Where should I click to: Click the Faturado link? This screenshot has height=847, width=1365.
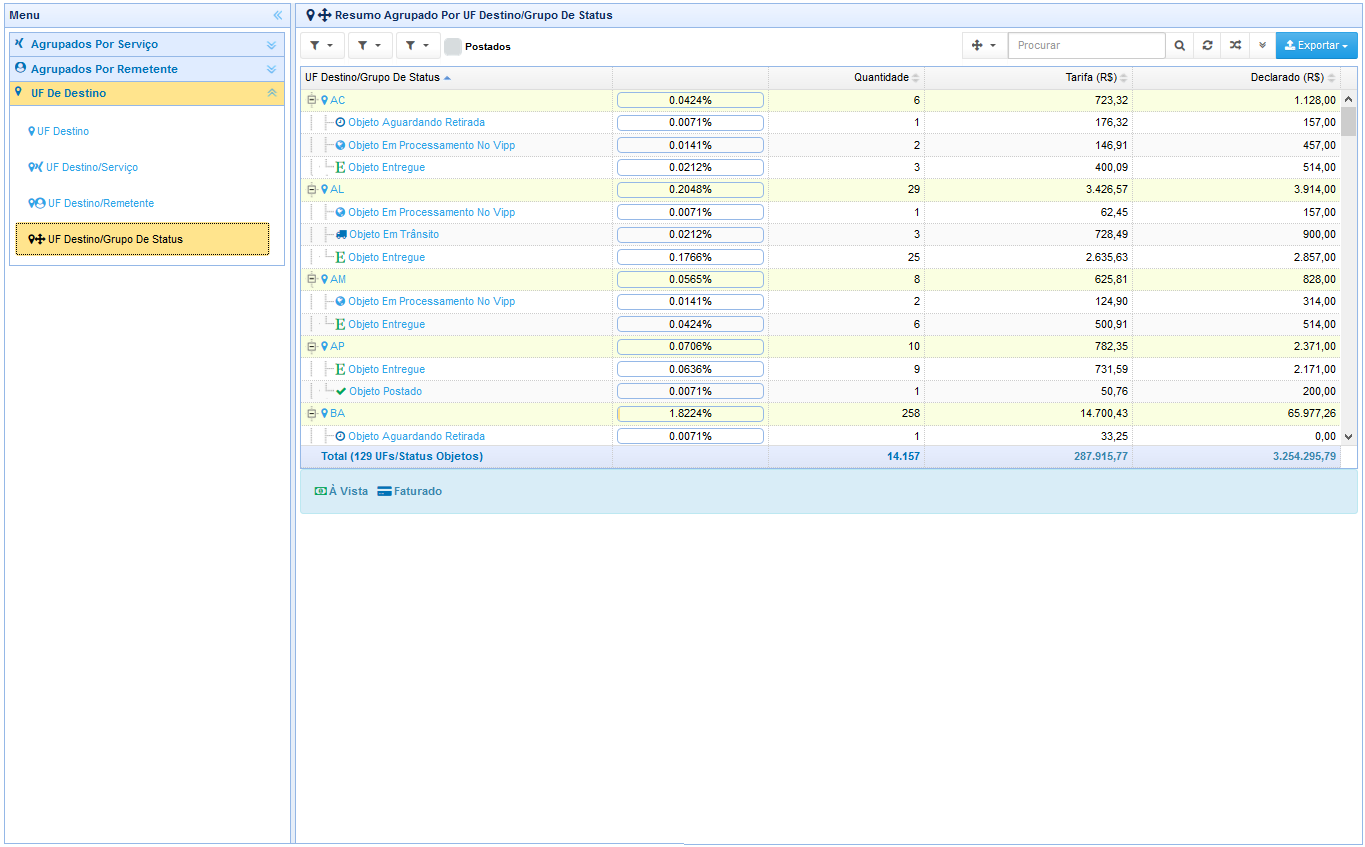coord(417,492)
